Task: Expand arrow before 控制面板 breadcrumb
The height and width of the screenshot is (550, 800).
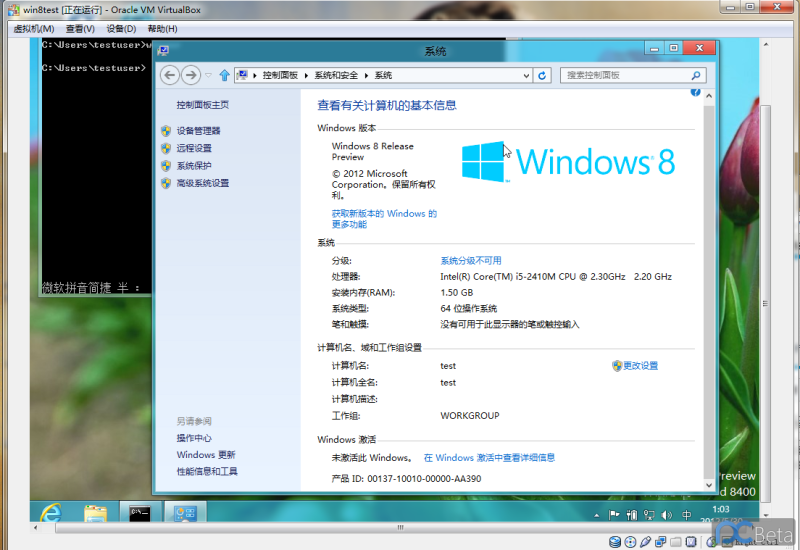Action: pos(255,76)
